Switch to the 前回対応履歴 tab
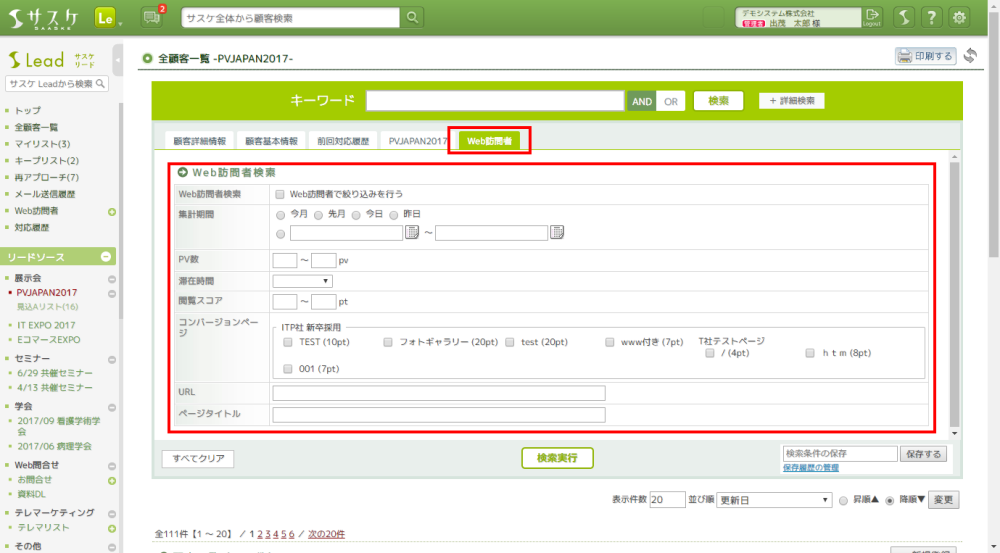The image size is (1000, 553). pyautogui.click(x=343, y=141)
